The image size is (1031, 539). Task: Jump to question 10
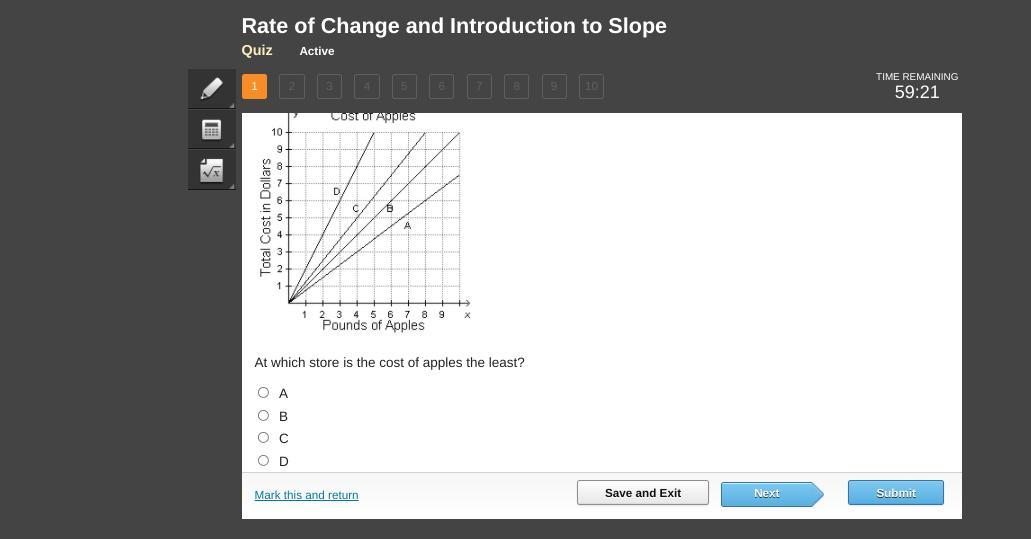591,86
